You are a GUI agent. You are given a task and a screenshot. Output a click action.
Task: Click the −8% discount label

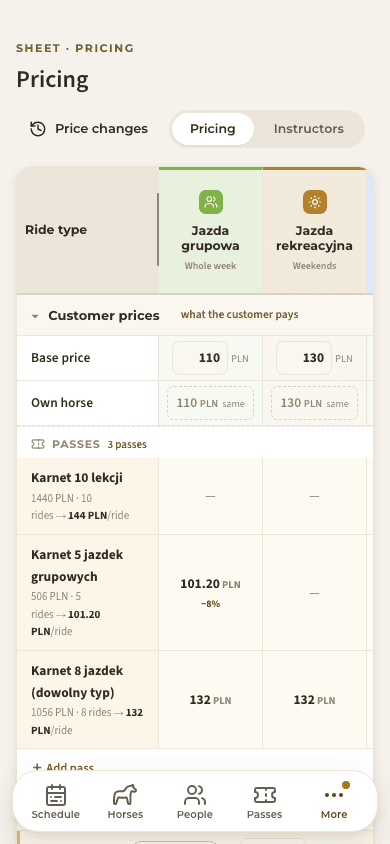click(x=210, y=604)
